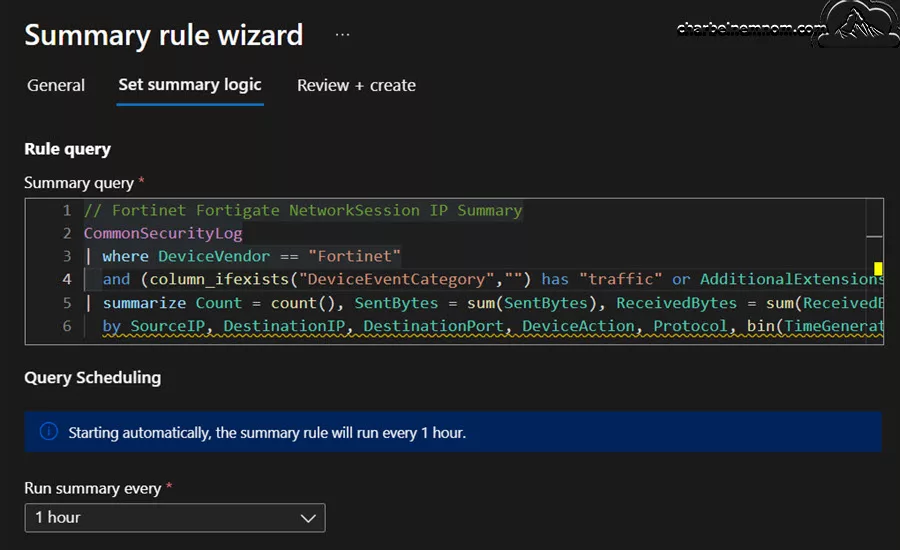This screenshot has width=900, height=550.
Task: Click the info icon in the blue banner
Action: click(49, 431)
